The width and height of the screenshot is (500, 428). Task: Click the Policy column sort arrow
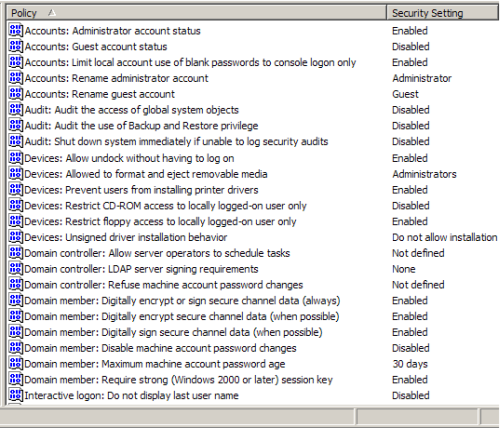pyautogui.click(x=51, y=13)
